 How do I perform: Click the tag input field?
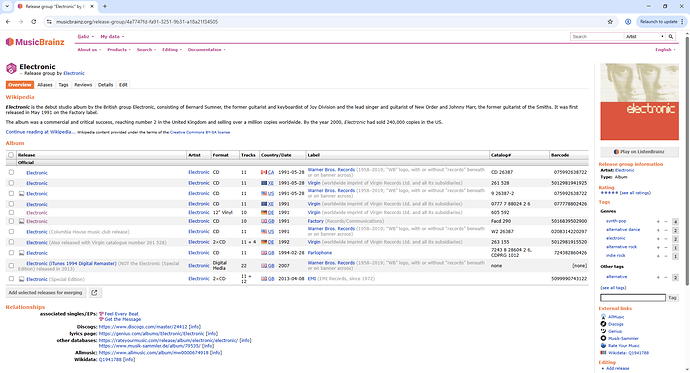coord(633,298)
